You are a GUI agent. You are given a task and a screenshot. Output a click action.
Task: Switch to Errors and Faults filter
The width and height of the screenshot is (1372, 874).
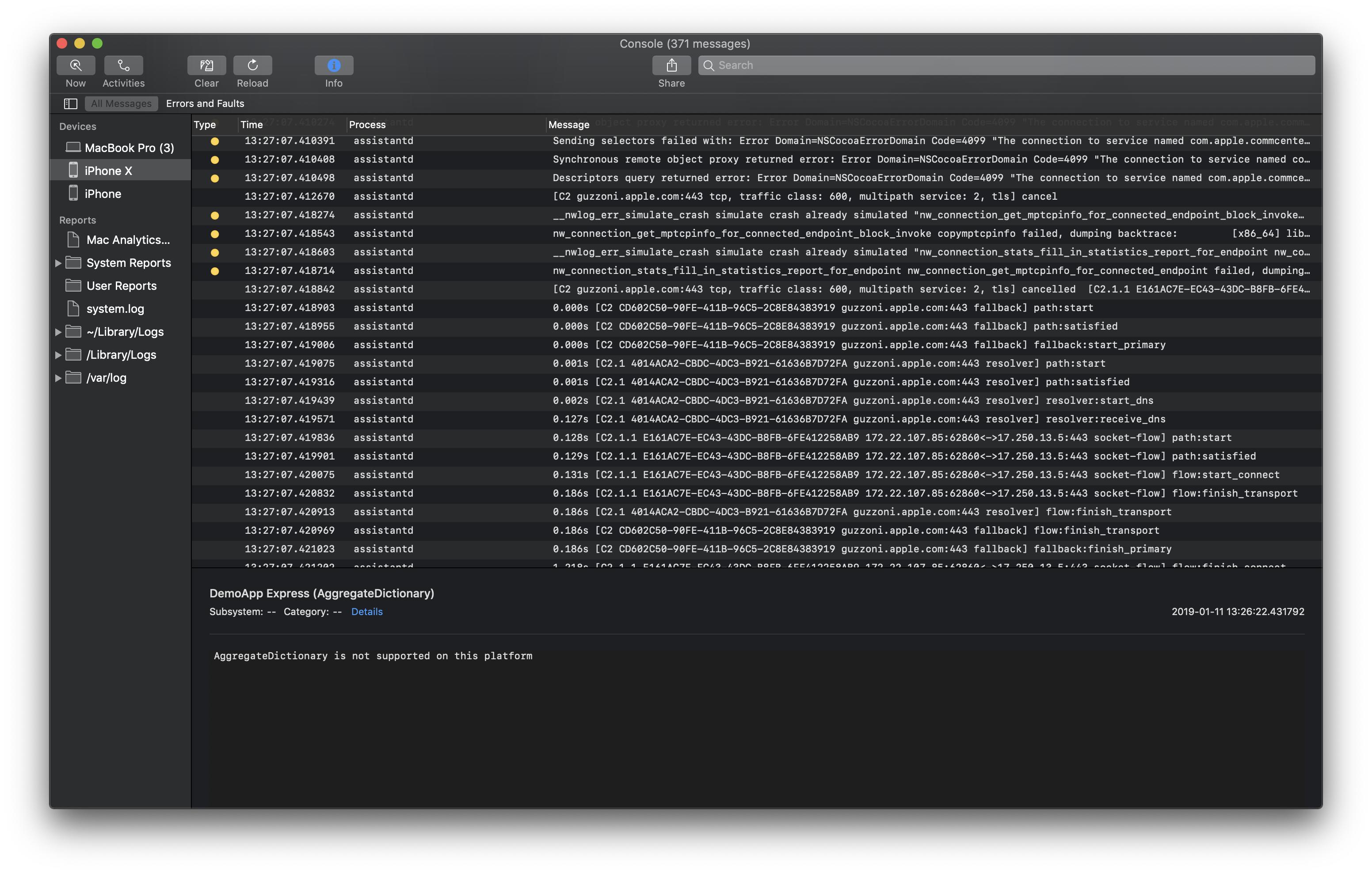click(x=205, y=104)
